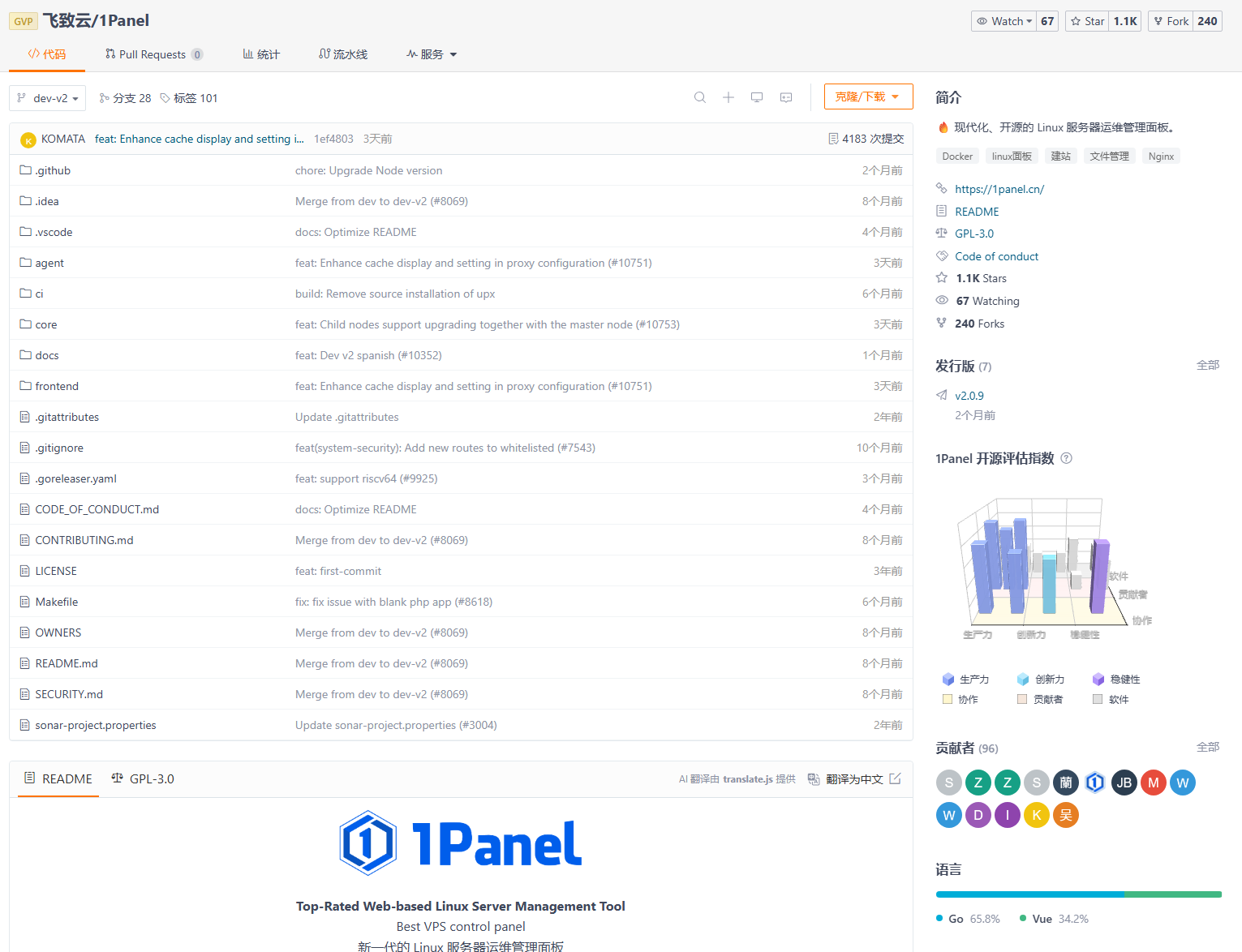
Task: Select the README tab
Action: (58, 778)
